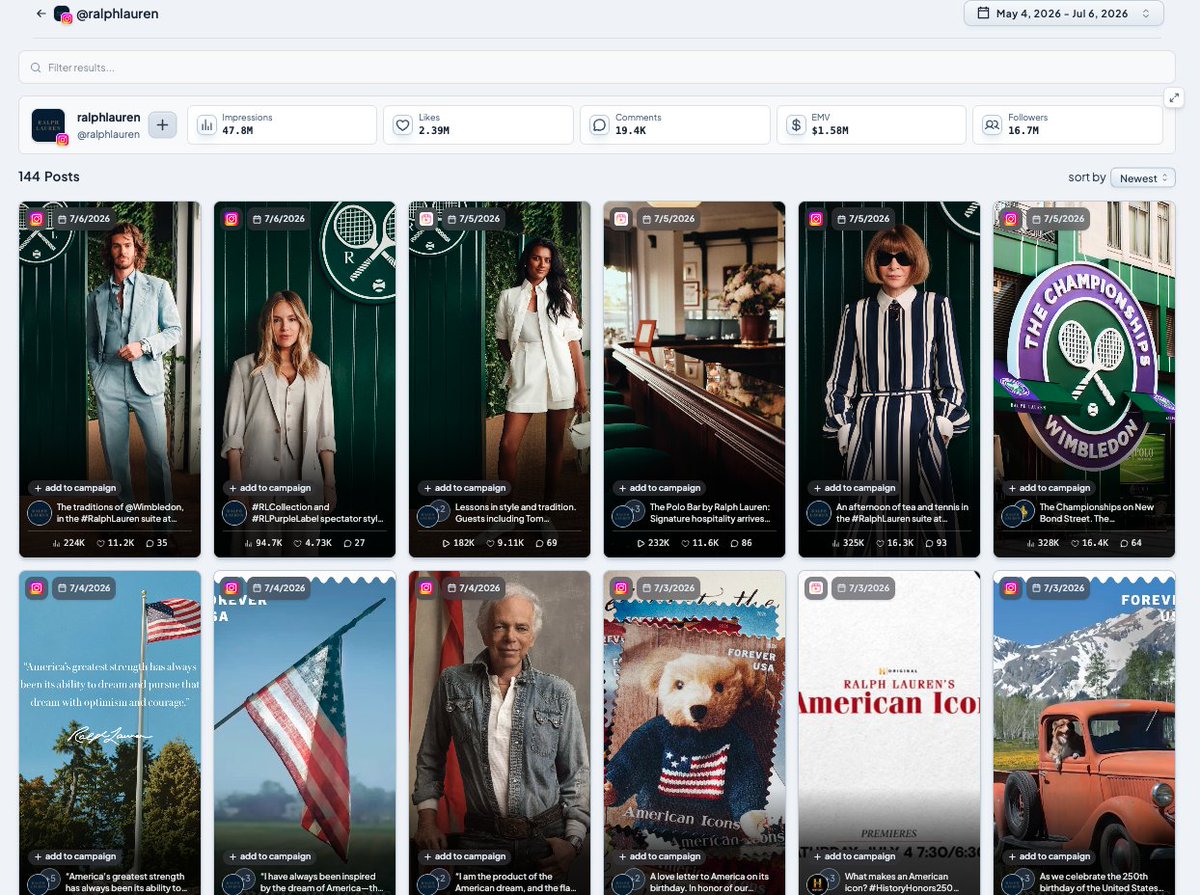The image size is (1200, 895).
Task: Click the Instagram icon on the #RLCollection post
Action: (x=231, y=219)
